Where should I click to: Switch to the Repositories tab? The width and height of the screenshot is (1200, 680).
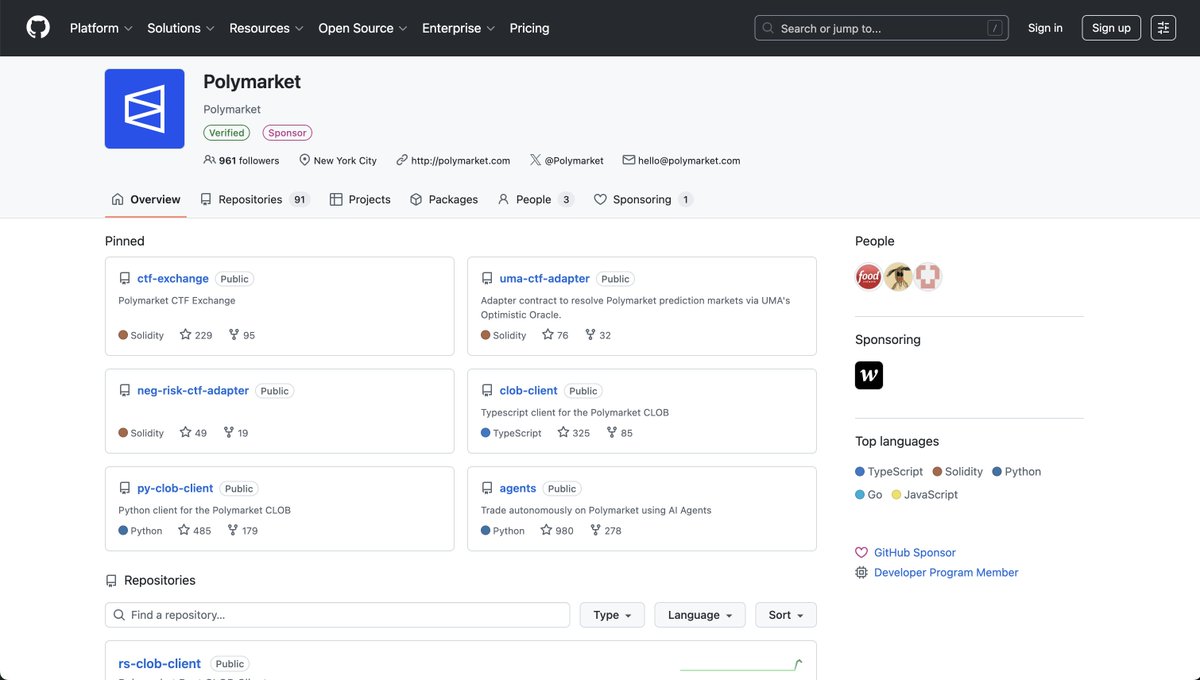click(x=255, y=199)
